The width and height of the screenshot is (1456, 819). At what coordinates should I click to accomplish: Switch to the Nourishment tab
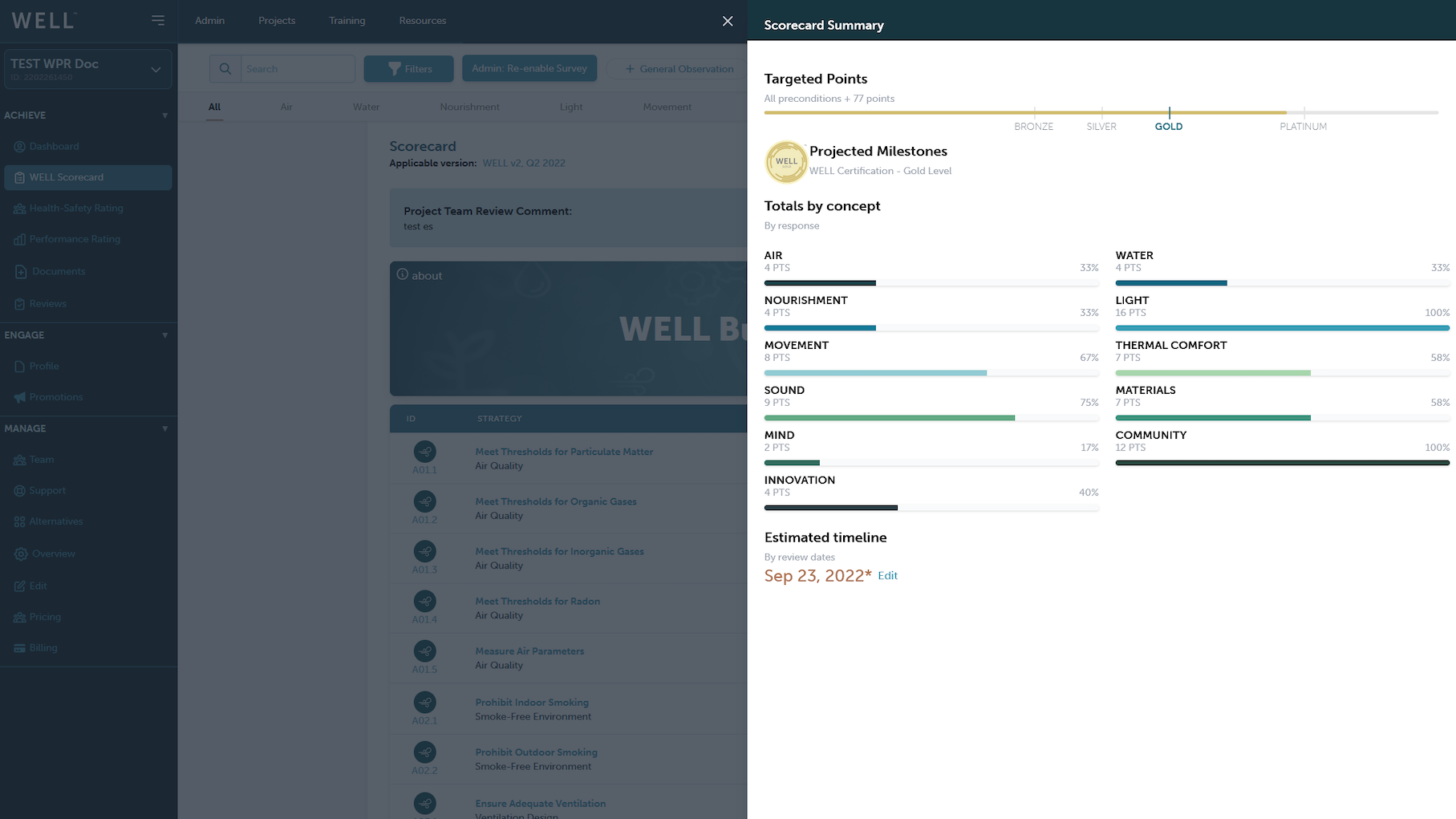(469, 107)
